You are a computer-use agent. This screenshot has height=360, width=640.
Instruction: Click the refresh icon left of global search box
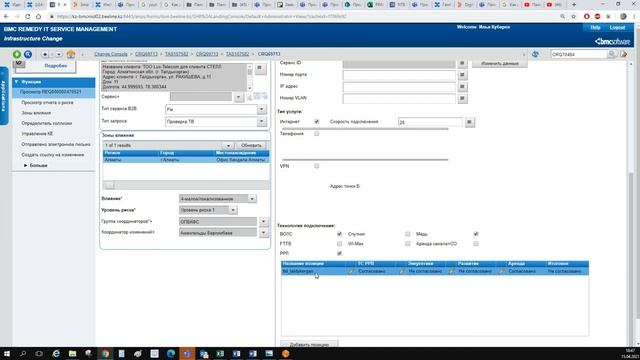(x=535, y=54)
